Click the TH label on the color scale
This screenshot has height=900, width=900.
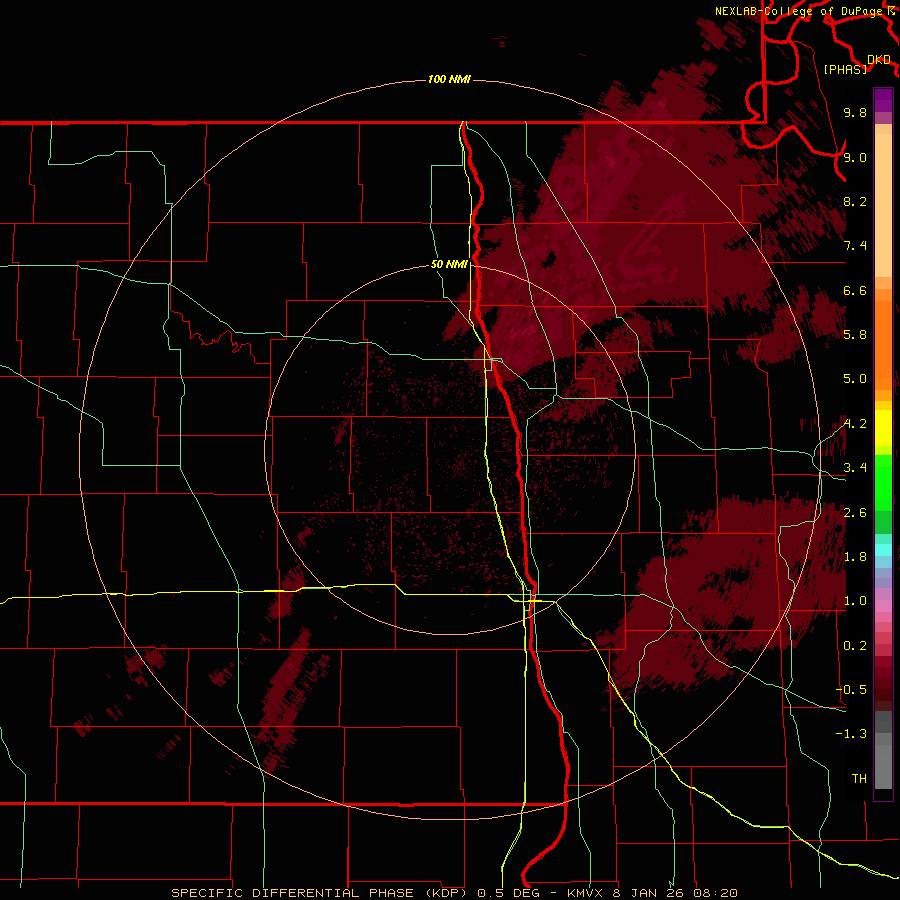click(x=859, y=779)
